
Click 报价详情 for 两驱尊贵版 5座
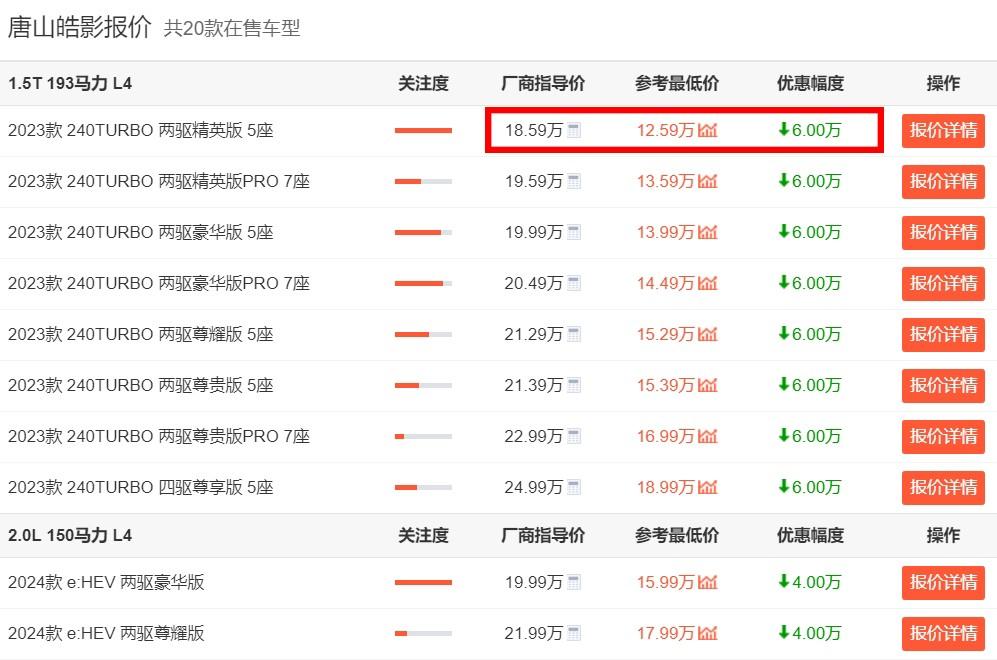(x=943, y=385)
